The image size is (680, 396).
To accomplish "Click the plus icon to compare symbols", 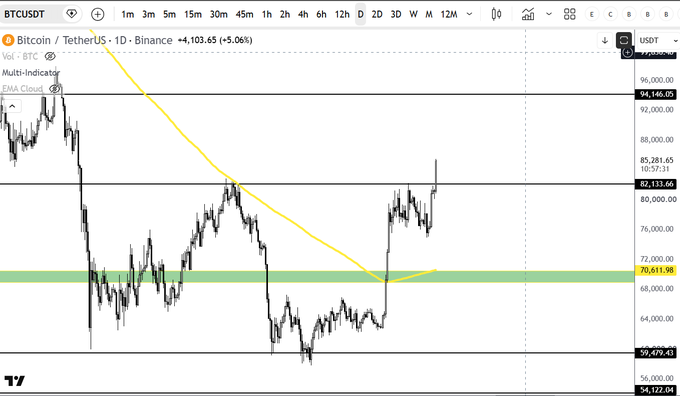I will click(98, 14).
